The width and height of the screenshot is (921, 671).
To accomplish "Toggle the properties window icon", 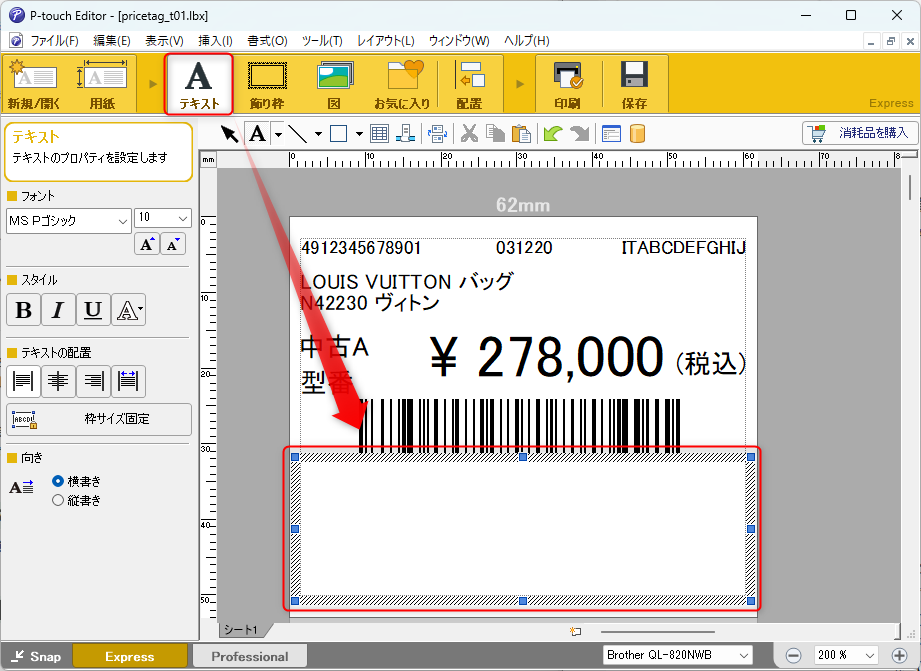I will (x=611, y=134).
